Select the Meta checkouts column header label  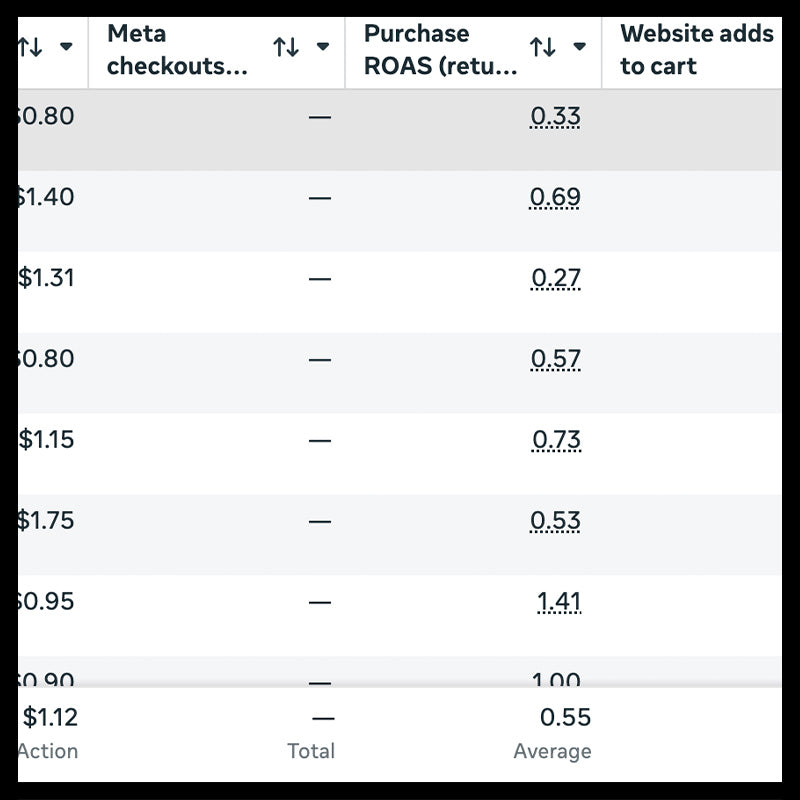[177, 50]
